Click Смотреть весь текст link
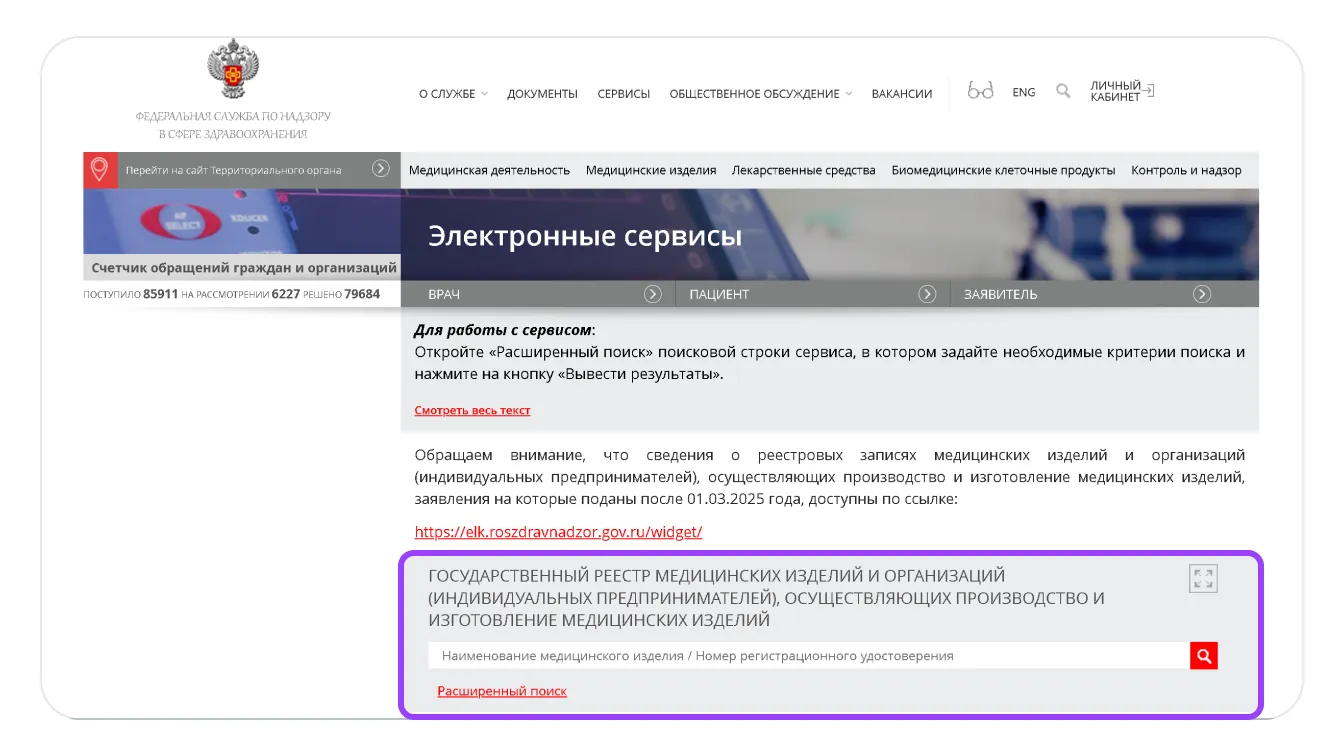Viewport: 1344px width, 756px height. 472,410
